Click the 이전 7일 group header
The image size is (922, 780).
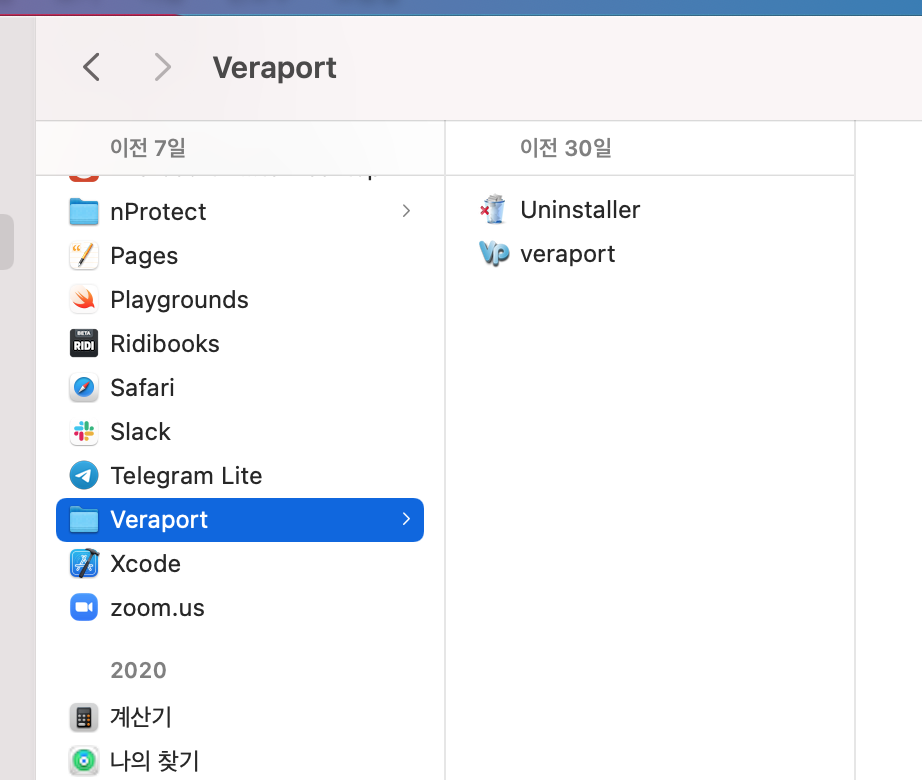click(x=148, y=148)
